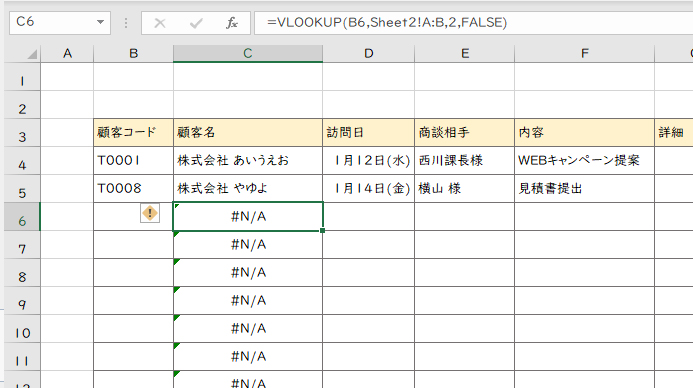Select cell 見積書提出
This screenshot has width=693, height=388.
(584, 189)
